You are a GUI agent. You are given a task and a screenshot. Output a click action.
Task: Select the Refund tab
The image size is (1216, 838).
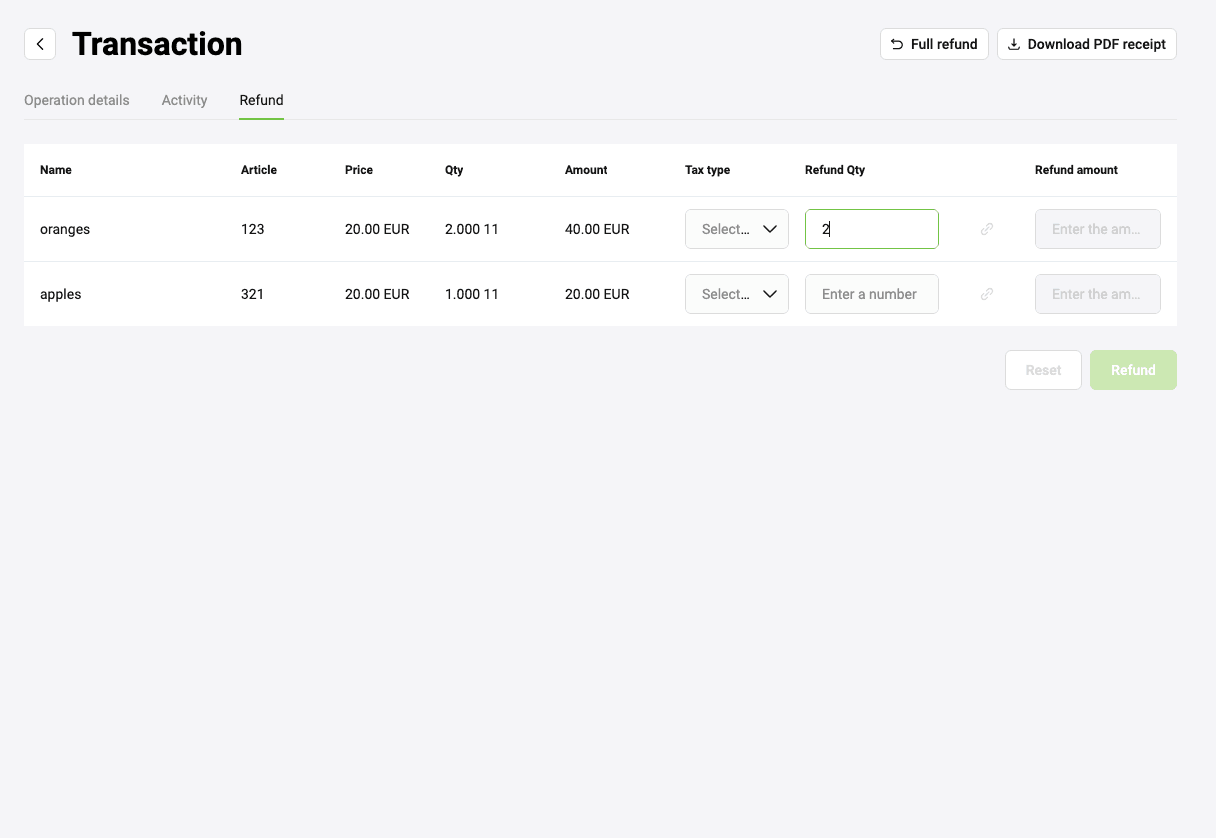[x=261, y=100]
